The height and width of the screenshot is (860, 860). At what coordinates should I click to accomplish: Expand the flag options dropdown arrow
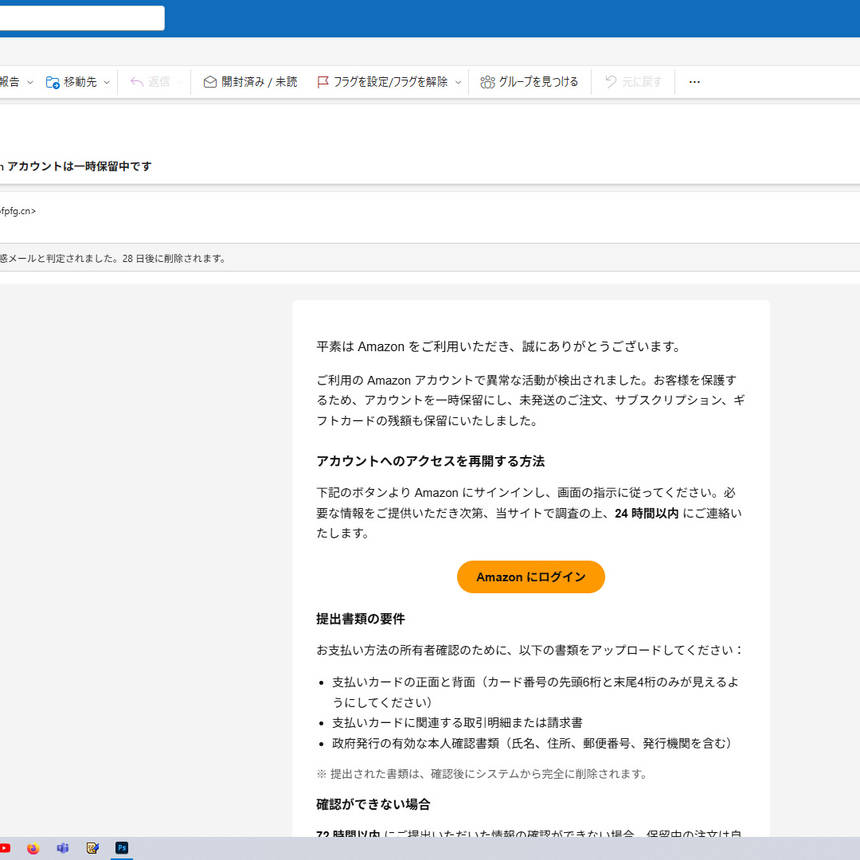[x=458, y=82]
